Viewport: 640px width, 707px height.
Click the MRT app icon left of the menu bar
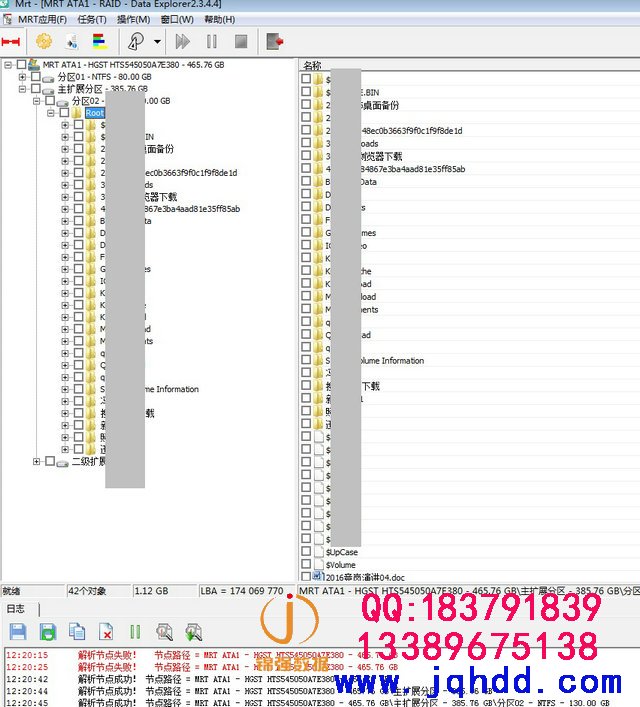tap(8, 19)
